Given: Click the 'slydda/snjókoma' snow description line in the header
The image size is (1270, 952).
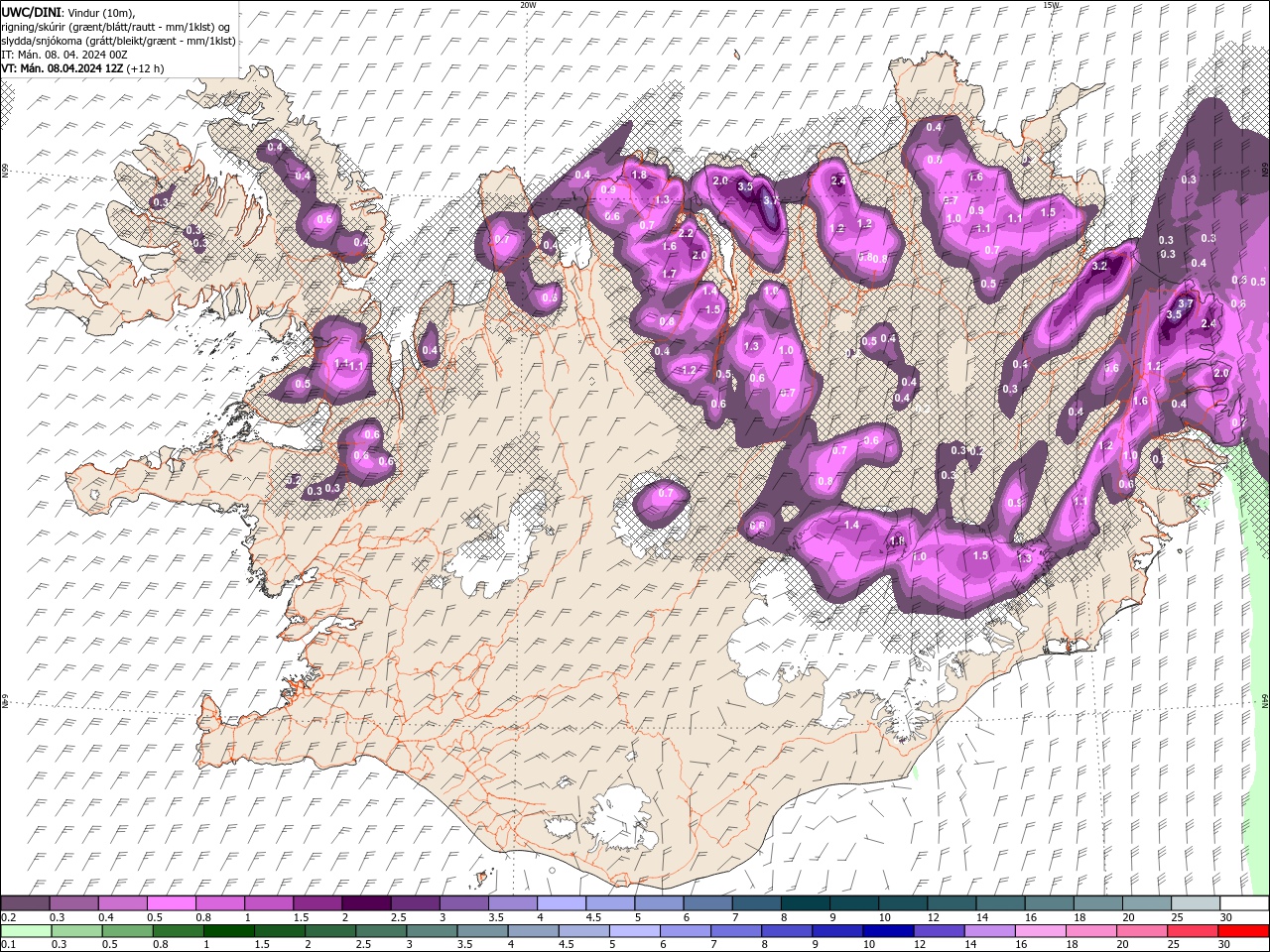Looking at the screenshot, I should [118, 41].
